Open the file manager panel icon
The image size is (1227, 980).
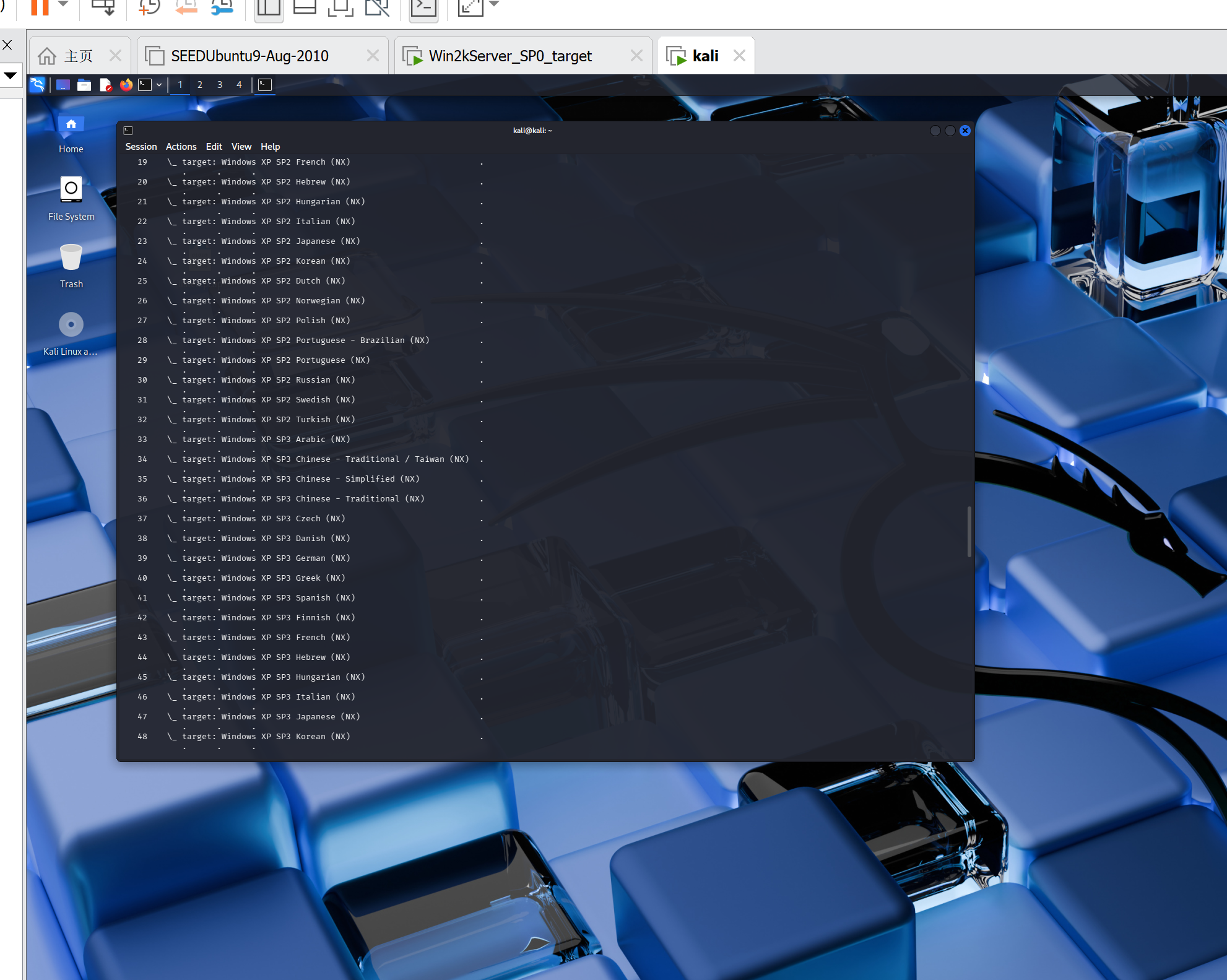click(x=84, y=85)
